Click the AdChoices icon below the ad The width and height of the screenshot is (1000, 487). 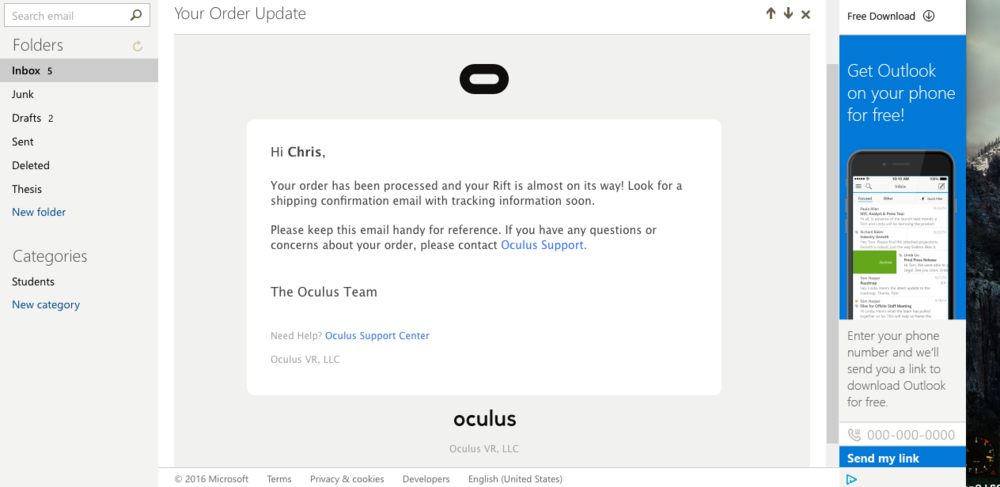[851, 479]
